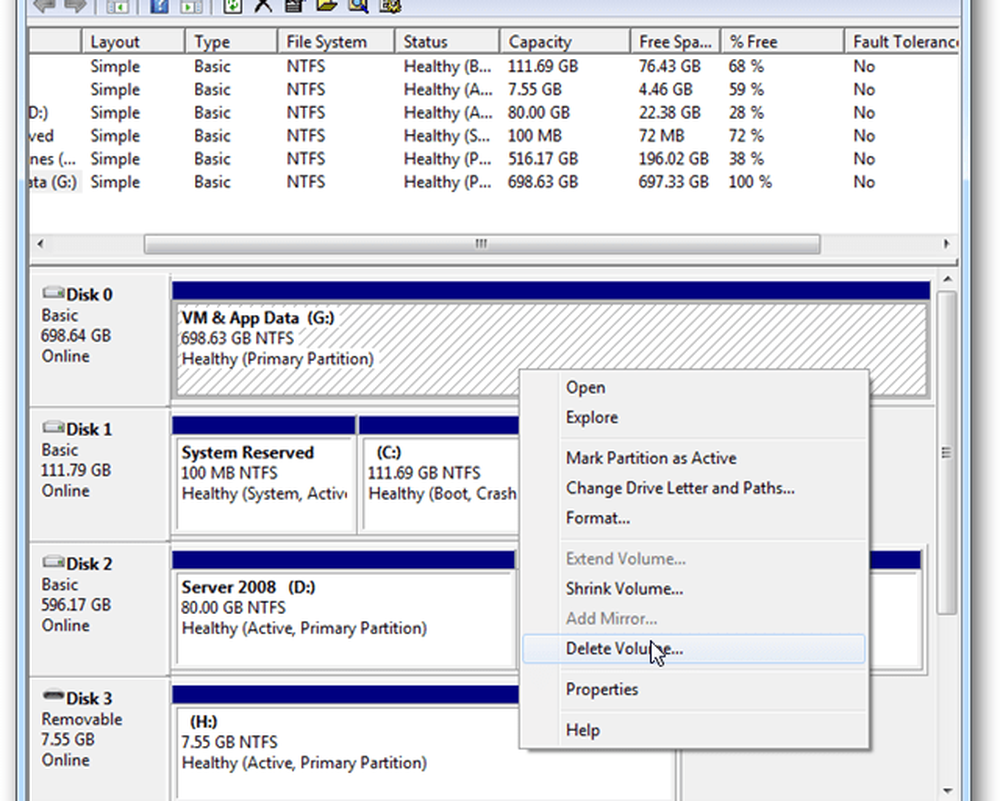Image resolution: width=1000 pixels, height=801 pixels.
Task: Click the Back arrow toolbar icon
Action: click(x=45, y=6)
